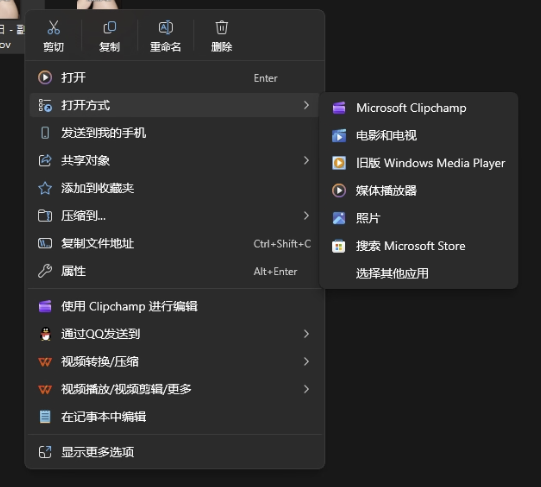Click the 旧版 Windows Media Player icon
This screenshot has height=487, width=541.
[339, 163]
